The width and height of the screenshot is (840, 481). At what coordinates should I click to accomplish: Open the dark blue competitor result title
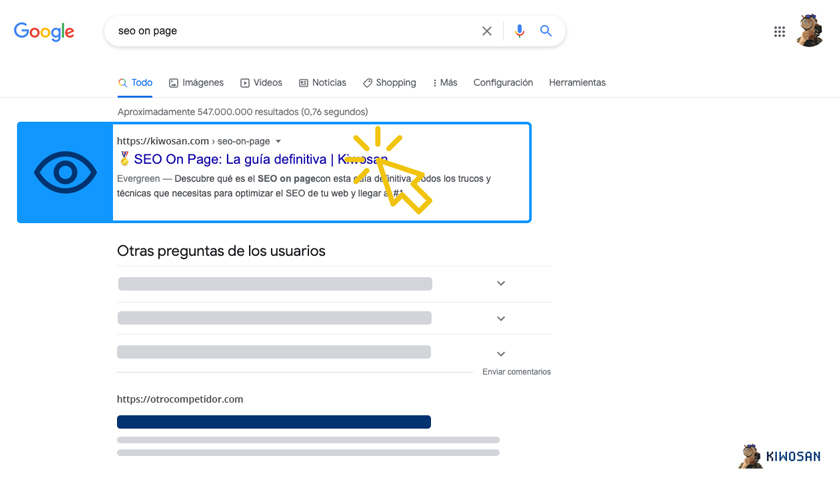pos(274,422)
